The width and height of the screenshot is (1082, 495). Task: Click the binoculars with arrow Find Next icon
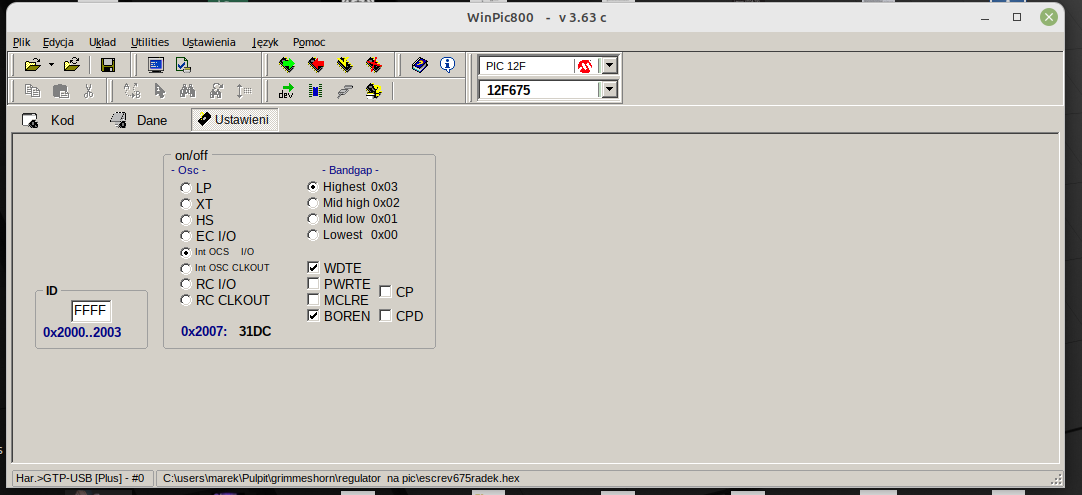click(x=216, y=90)
